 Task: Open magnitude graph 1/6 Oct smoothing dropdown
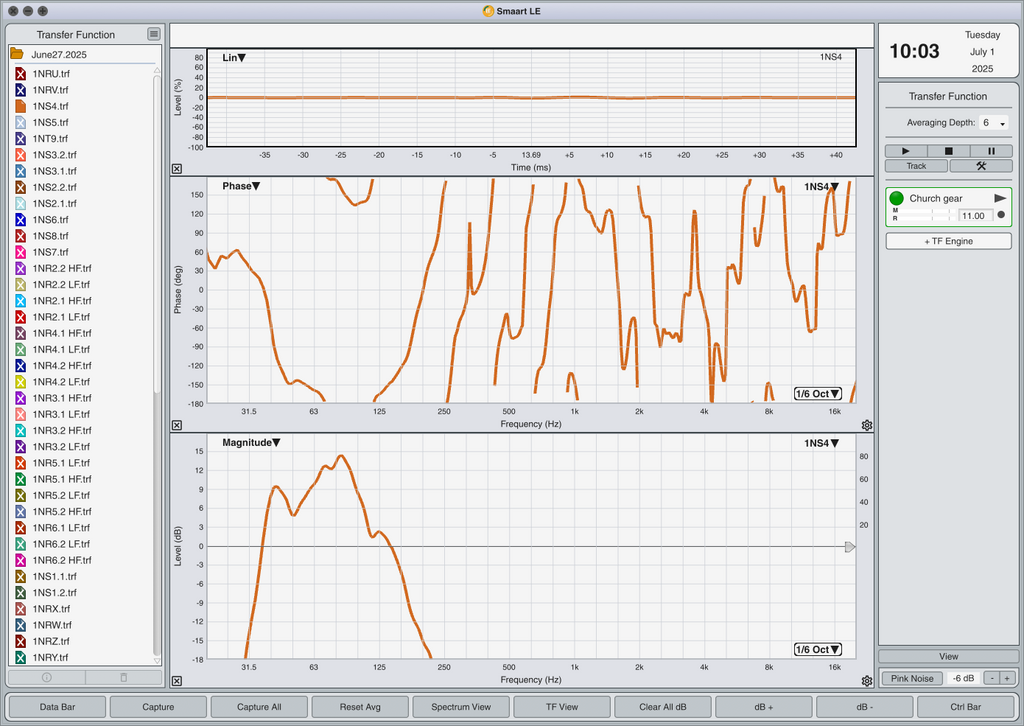pyautogui.click(x=818, y=650)
